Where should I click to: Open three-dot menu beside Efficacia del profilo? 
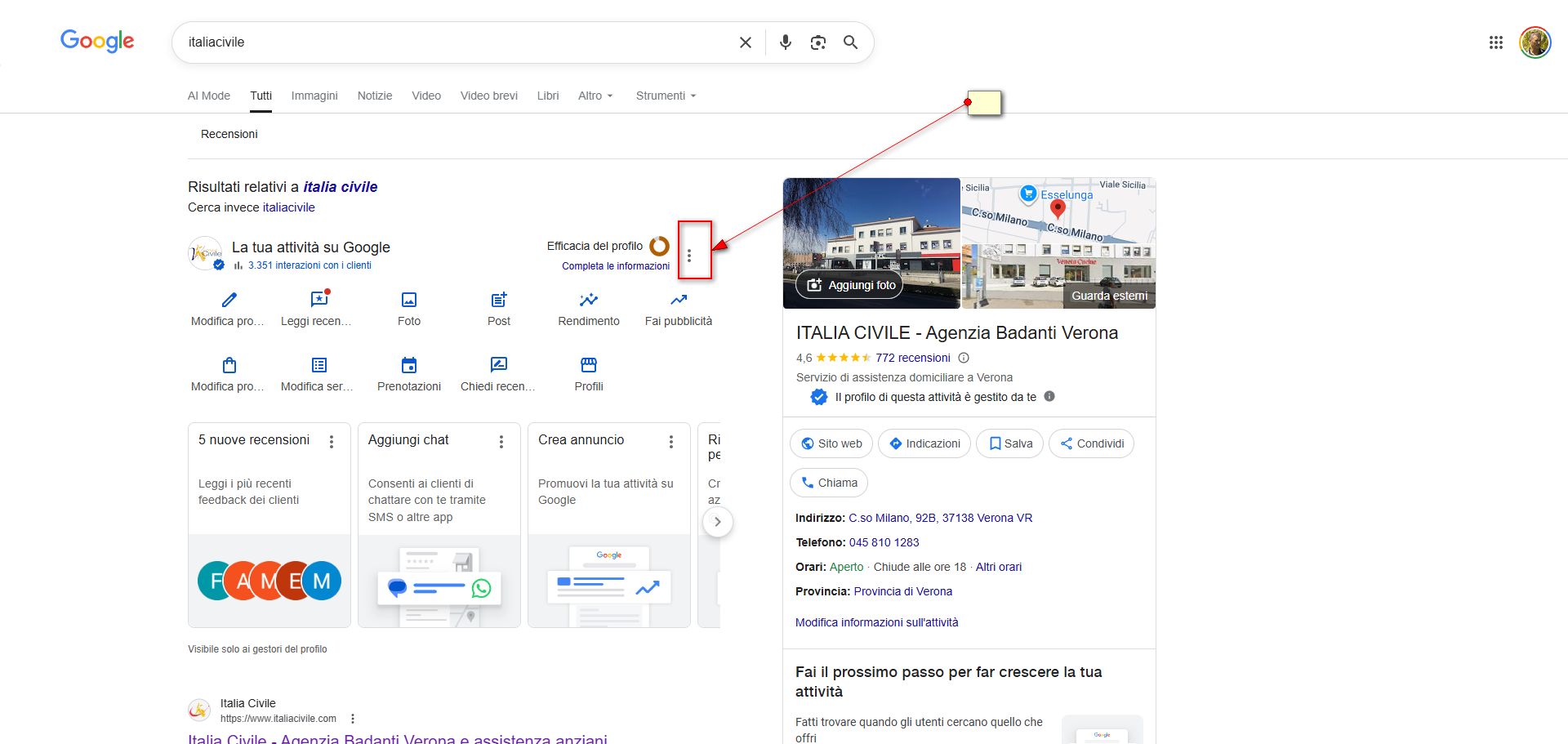click(x=689, y=256)
